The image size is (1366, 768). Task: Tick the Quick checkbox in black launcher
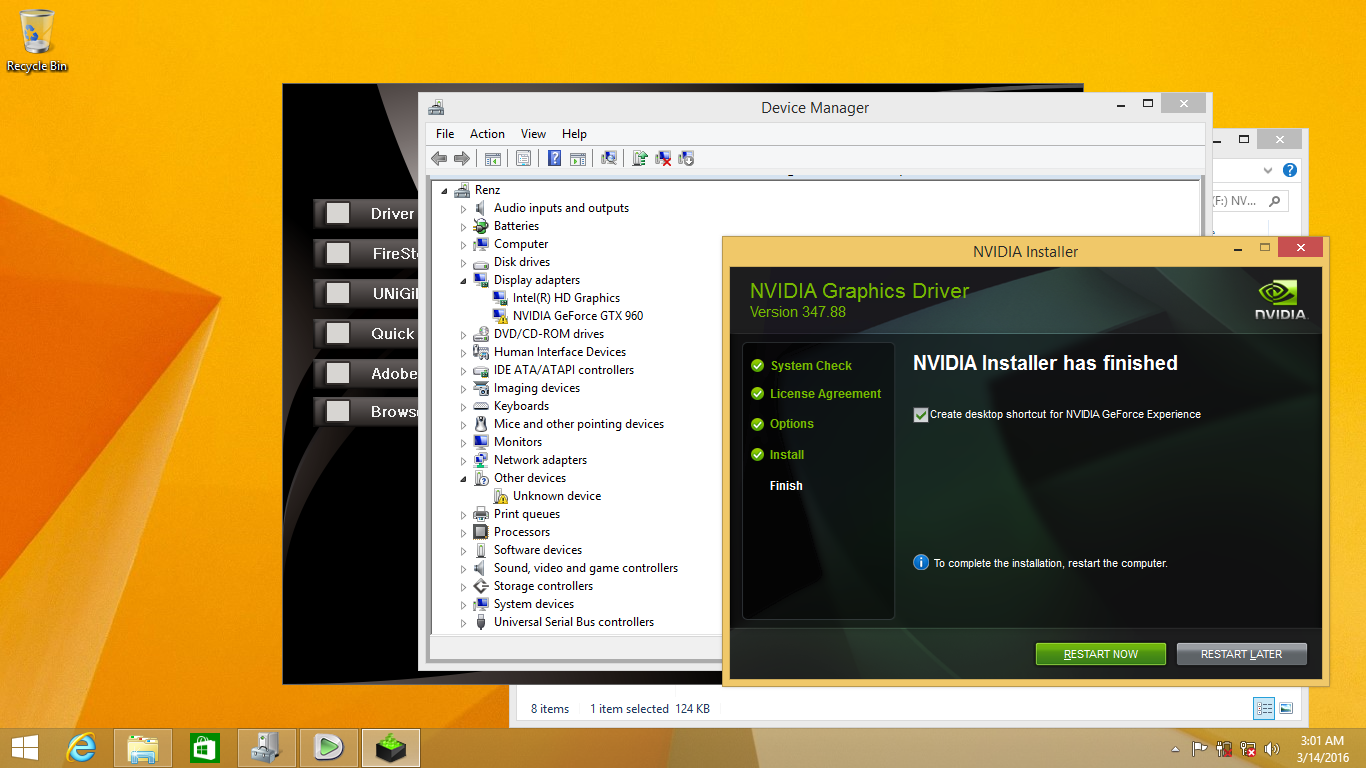point(338,333)
